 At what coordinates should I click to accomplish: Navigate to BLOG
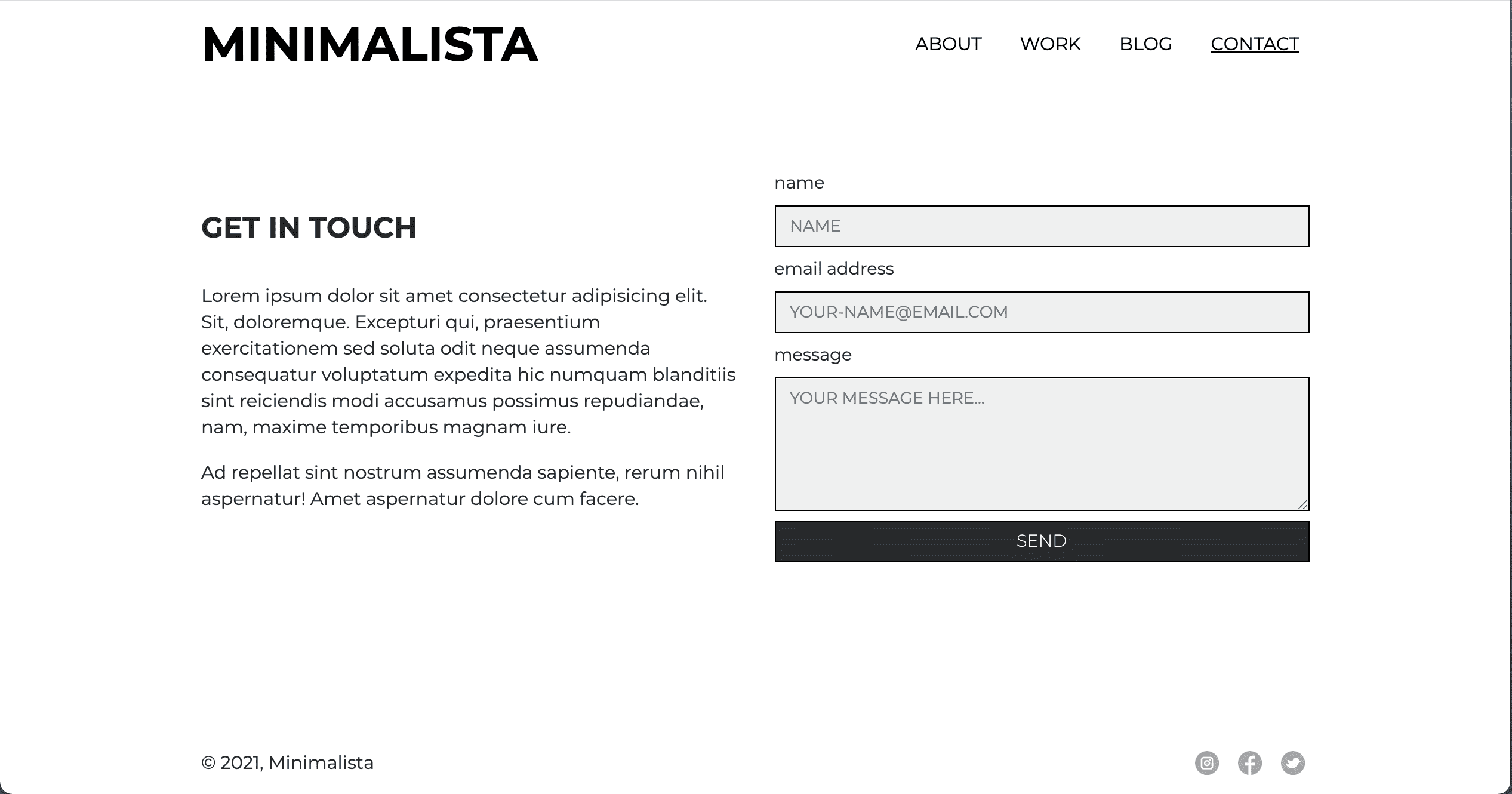point(1145,44)
